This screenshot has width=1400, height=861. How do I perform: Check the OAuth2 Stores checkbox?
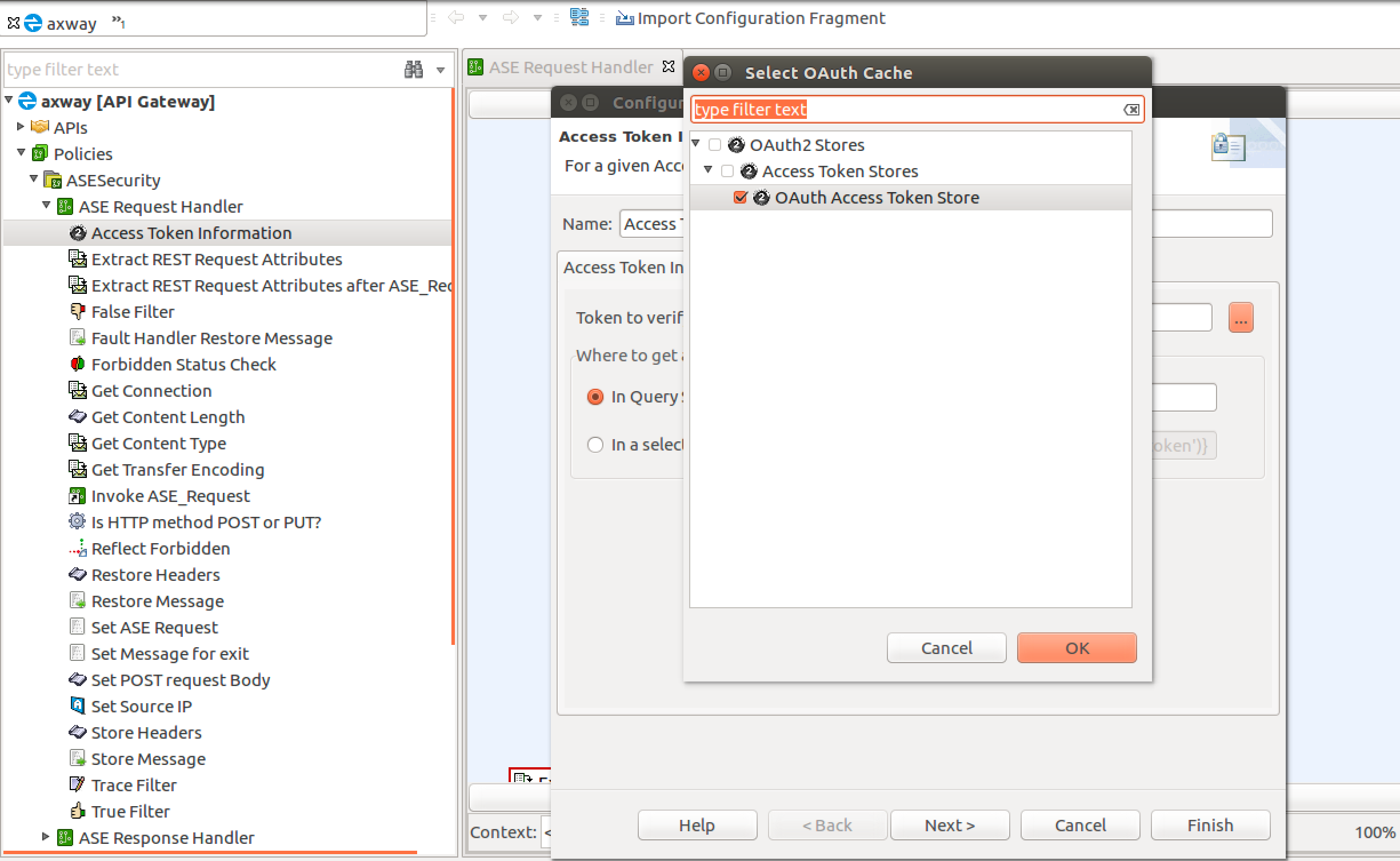(x=715, y=145)
